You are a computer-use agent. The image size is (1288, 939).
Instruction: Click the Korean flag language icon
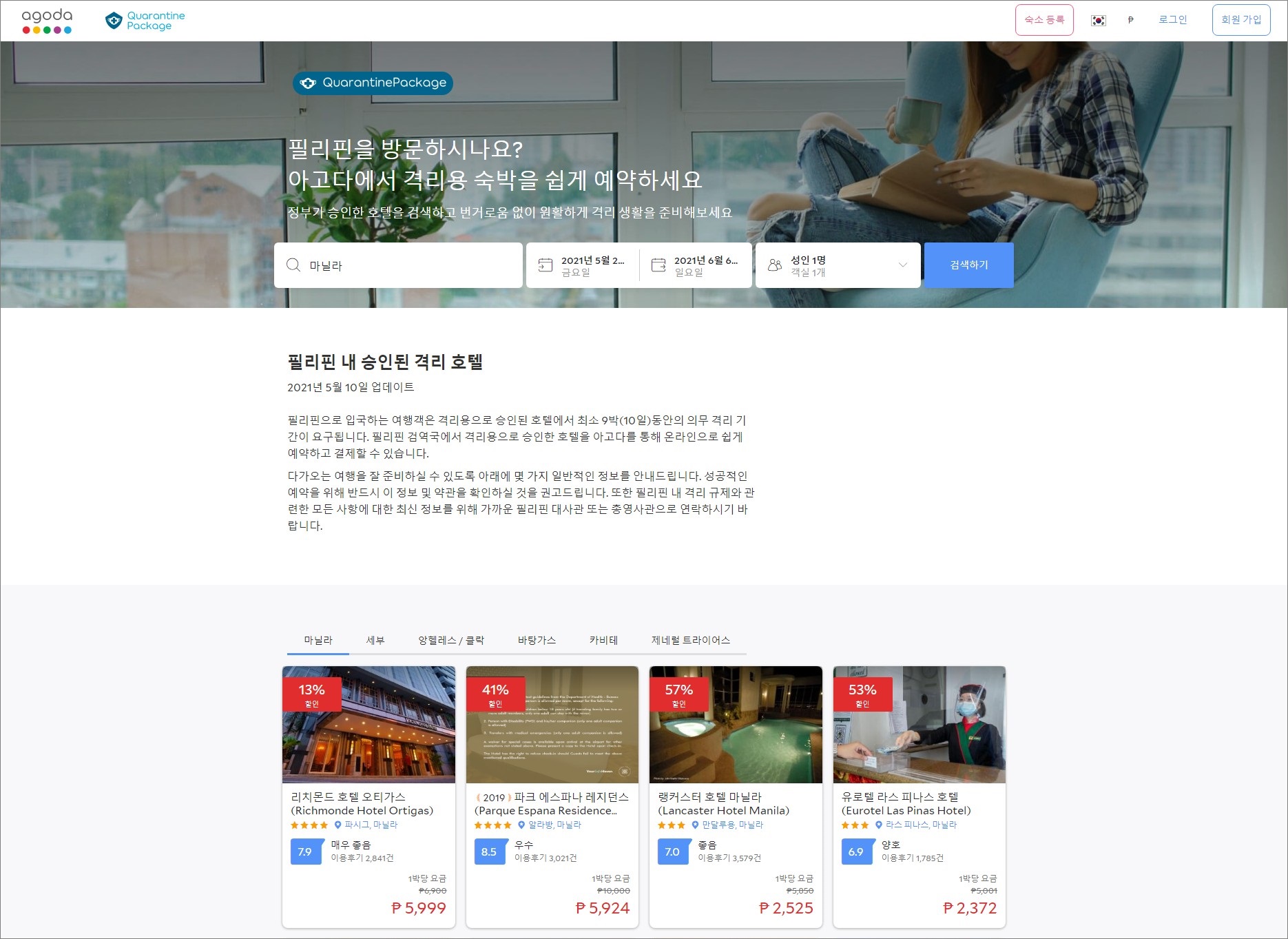tap(1099, 20)
